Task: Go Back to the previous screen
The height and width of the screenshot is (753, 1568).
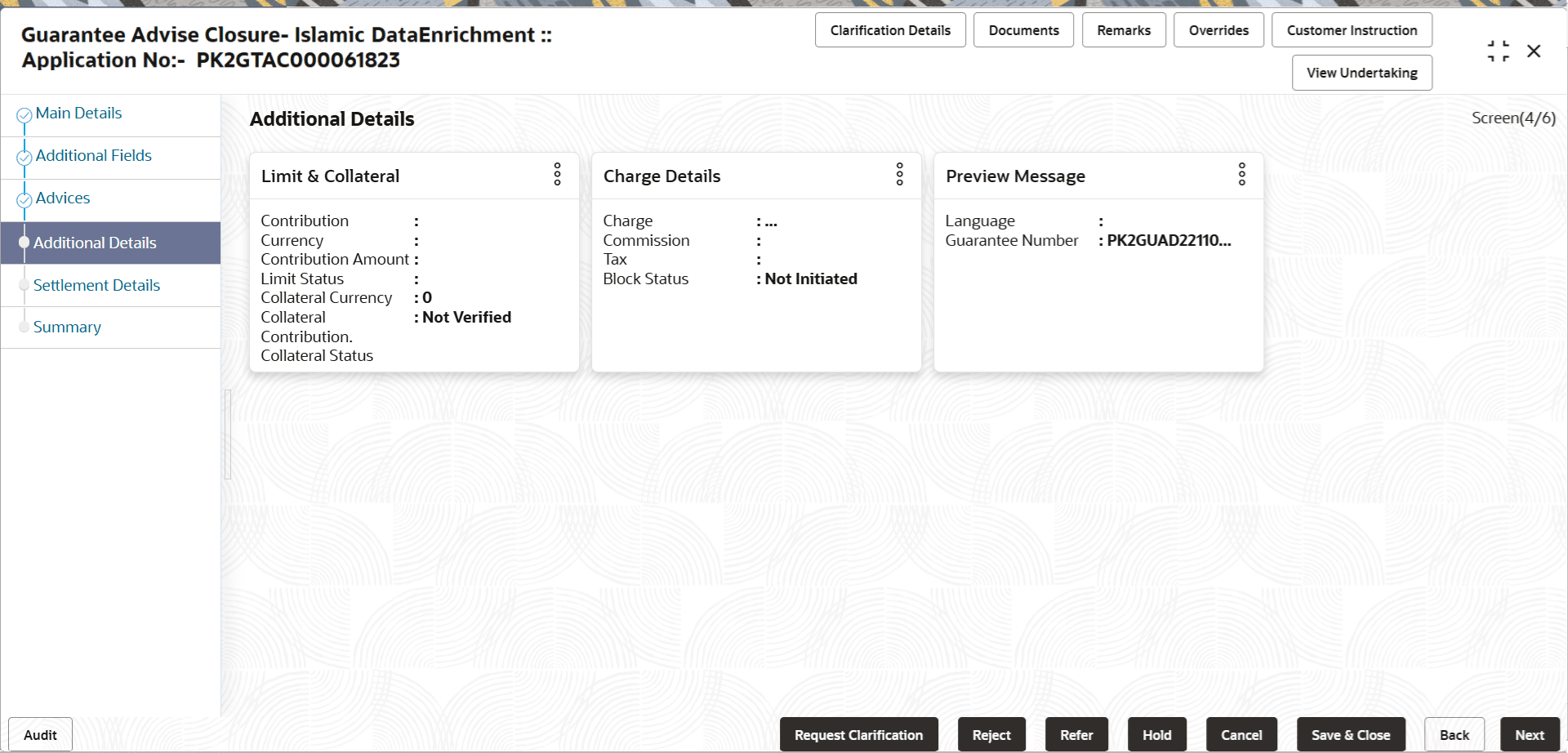Action: click(x=1454, y=735)
